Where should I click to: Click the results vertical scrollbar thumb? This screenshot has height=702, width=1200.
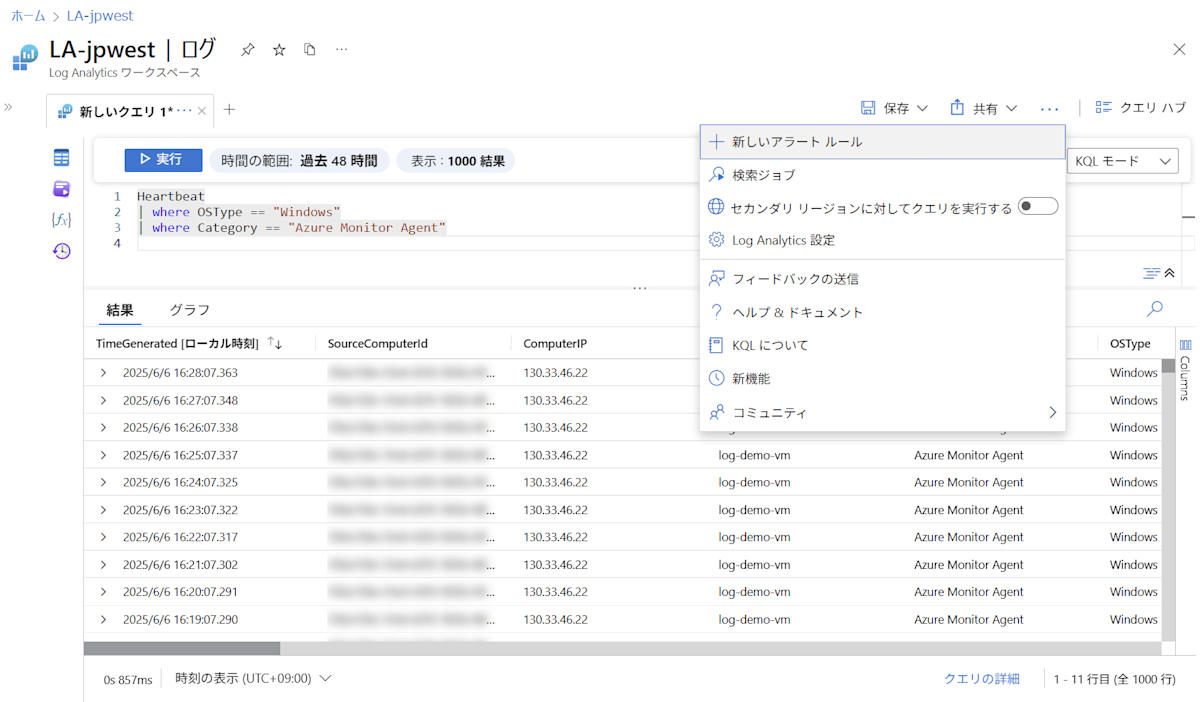click(x=1168, y=366)
